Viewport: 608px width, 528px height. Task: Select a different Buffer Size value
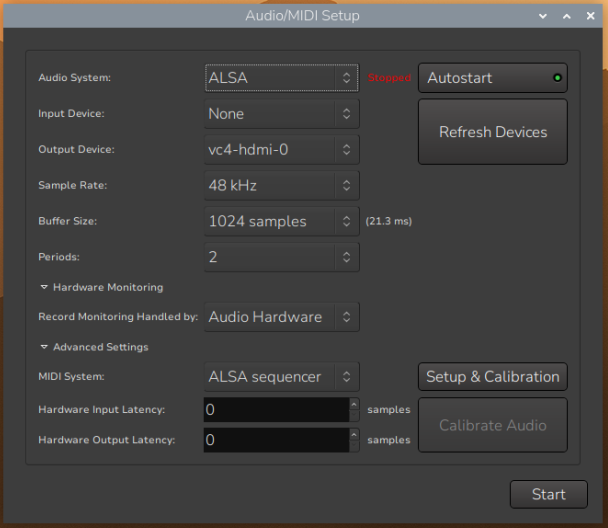tap(281, 222)
